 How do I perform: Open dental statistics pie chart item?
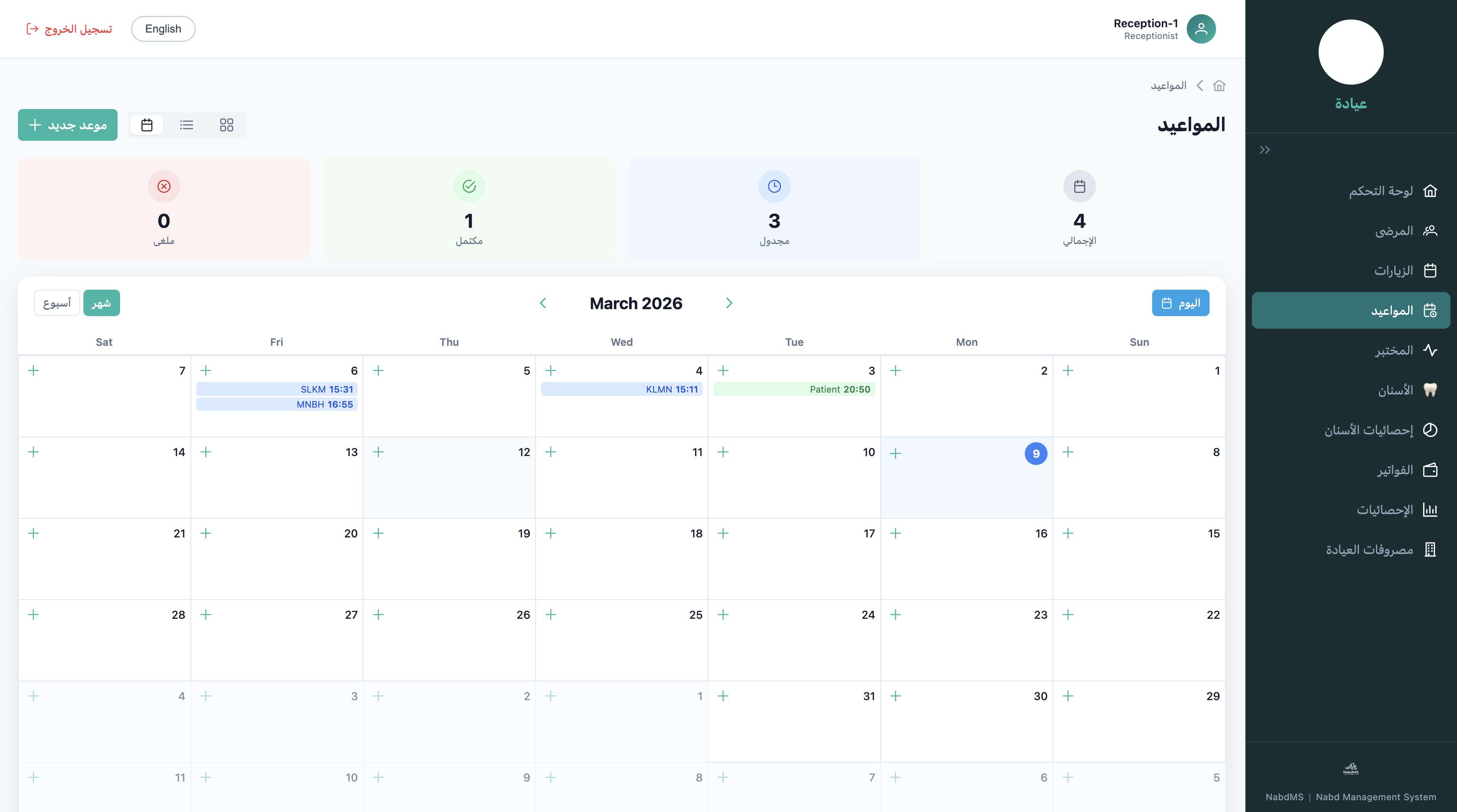(x=1380, y=430)
